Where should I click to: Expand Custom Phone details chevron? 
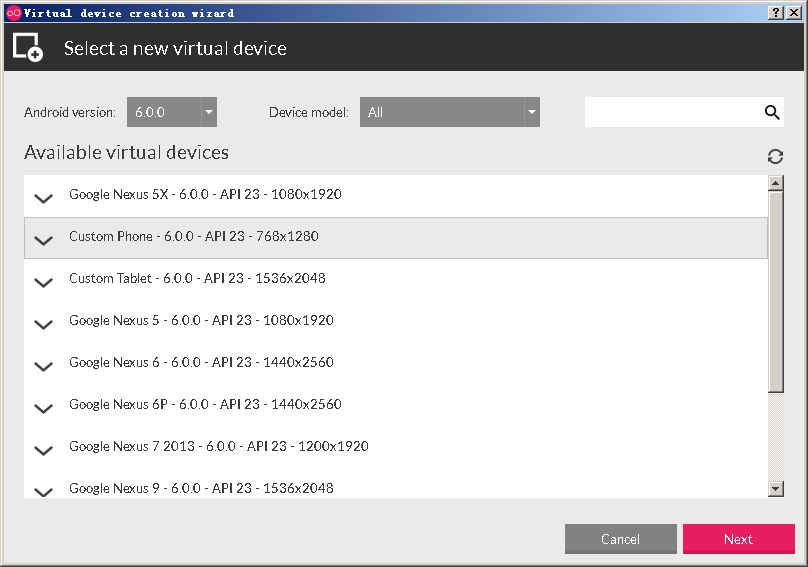coord(44,241)
